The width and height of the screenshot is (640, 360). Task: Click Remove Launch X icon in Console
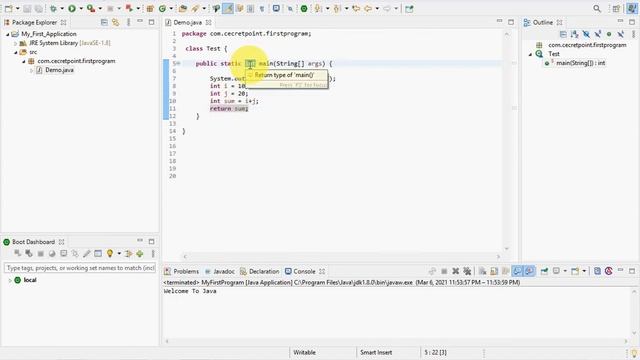[x=456, y=271]
